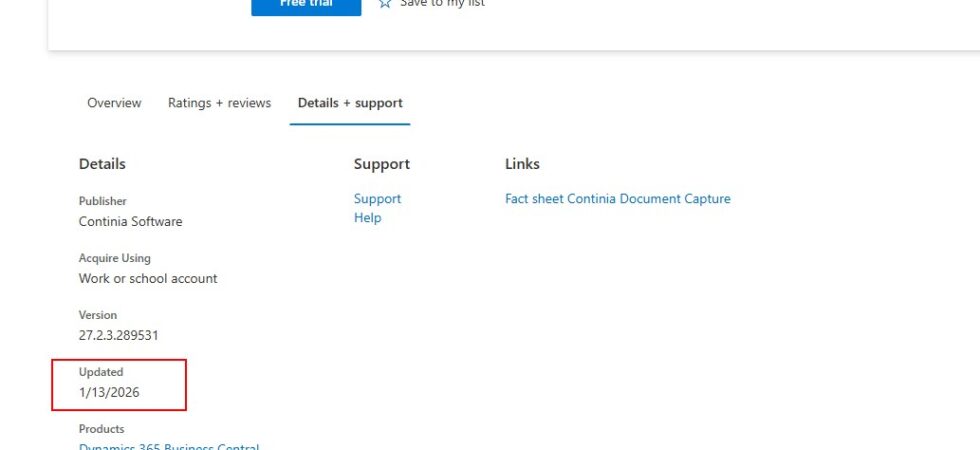Select the Details + support tab

pyautogui.click(x=350, y=103)
